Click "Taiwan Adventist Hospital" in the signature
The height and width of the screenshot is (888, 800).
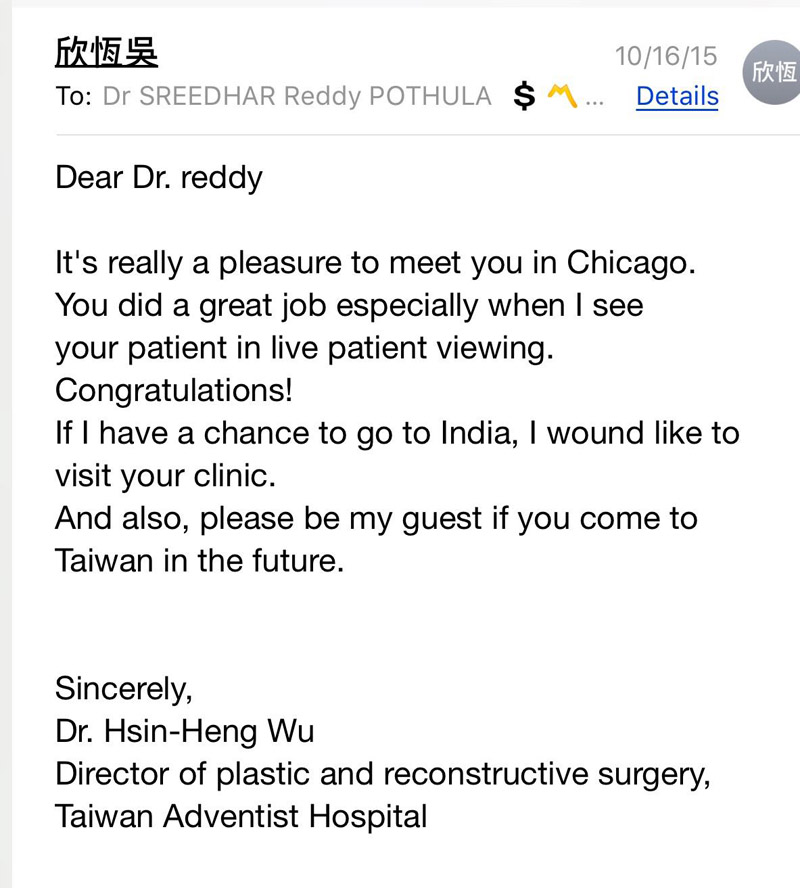[241, 816]
